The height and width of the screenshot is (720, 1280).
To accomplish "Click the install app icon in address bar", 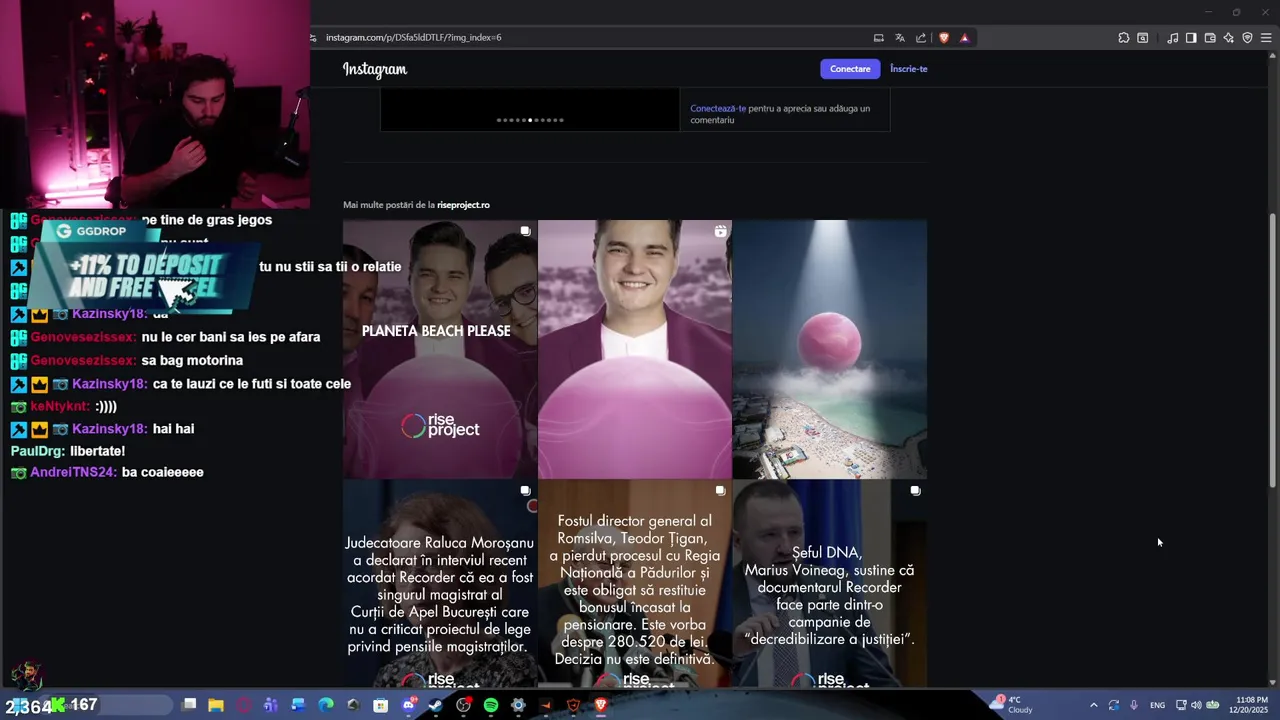I will 879,38.
